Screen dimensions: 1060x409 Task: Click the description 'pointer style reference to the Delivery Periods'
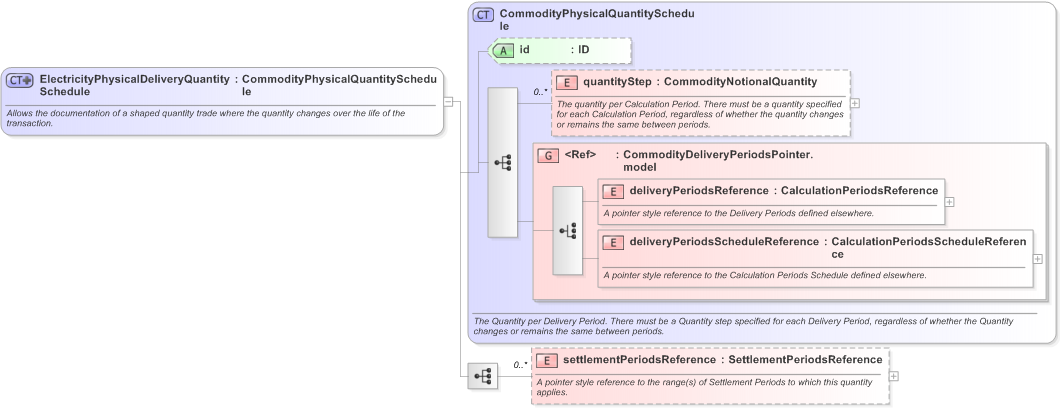(x=738, y=213)
